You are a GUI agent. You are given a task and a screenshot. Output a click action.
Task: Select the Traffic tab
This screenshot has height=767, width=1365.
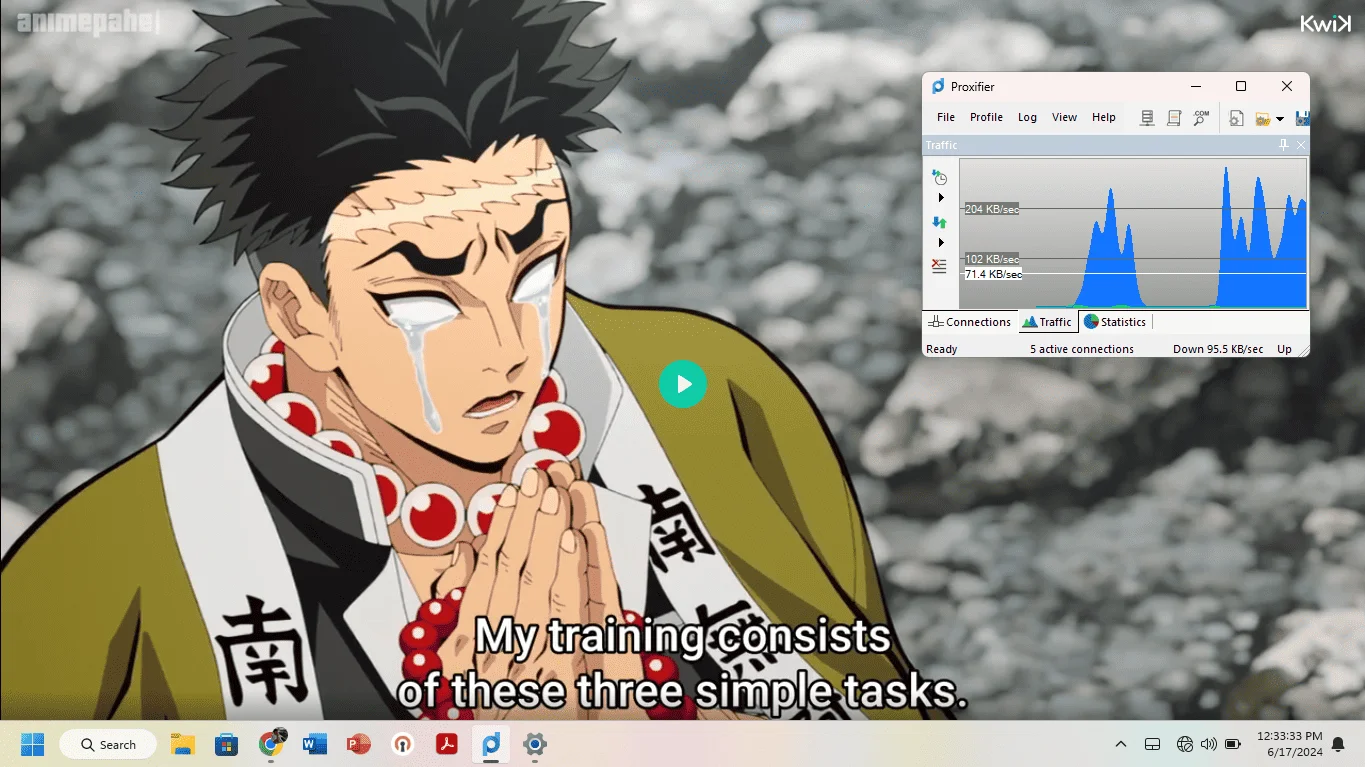coord(1047,322)
